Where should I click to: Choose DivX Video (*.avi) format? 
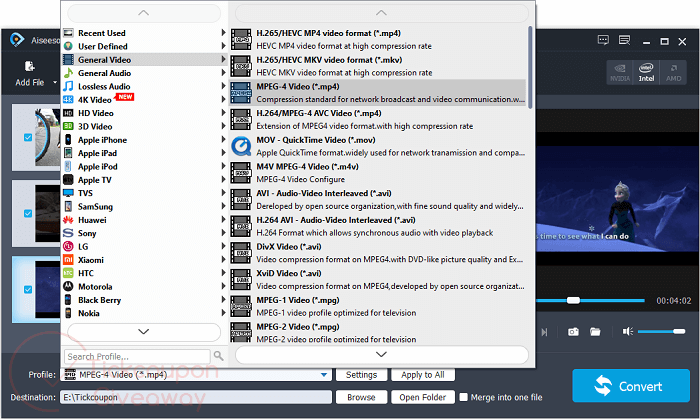pos(378,253)
